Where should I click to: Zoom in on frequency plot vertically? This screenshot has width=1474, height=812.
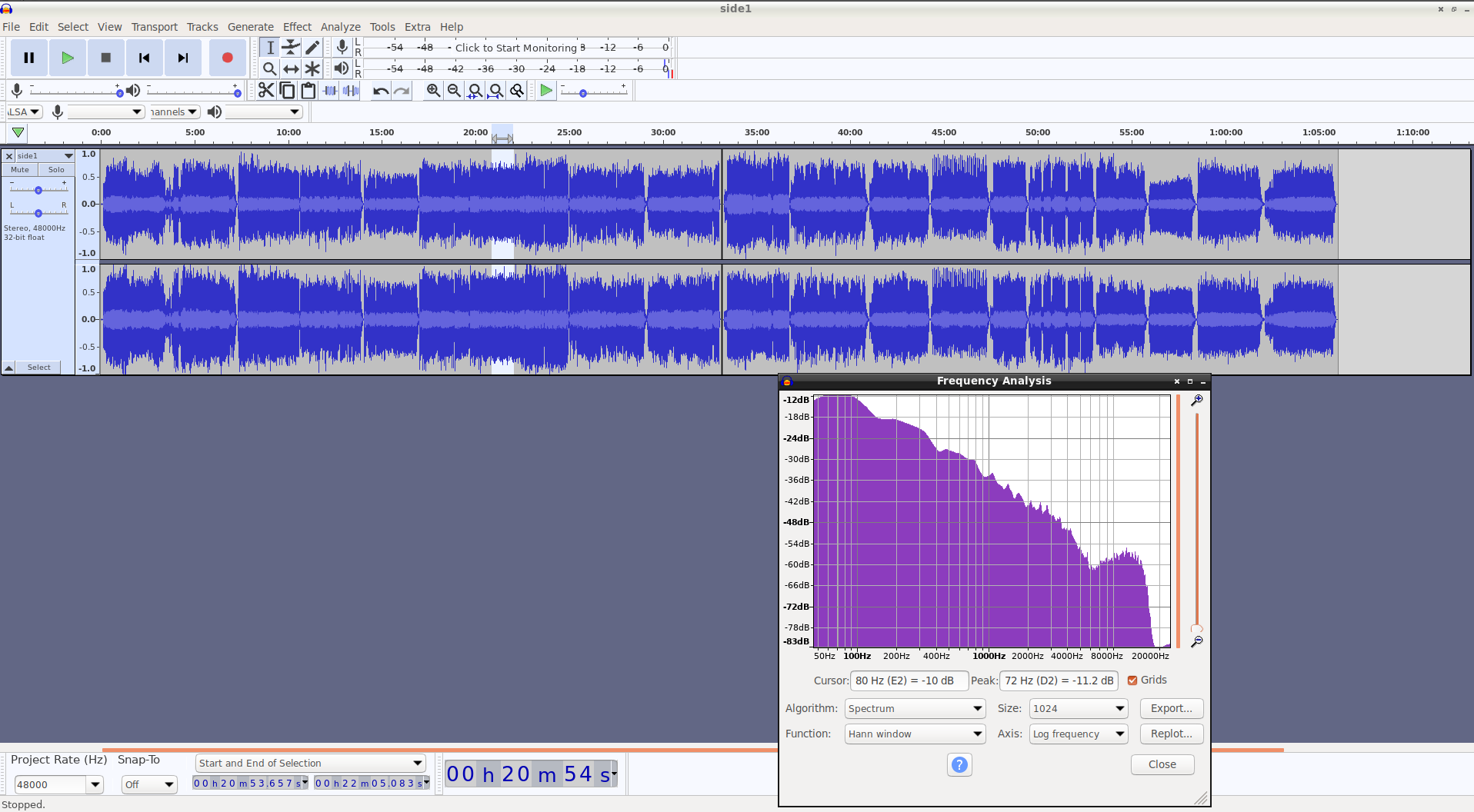pos(1196,401)
